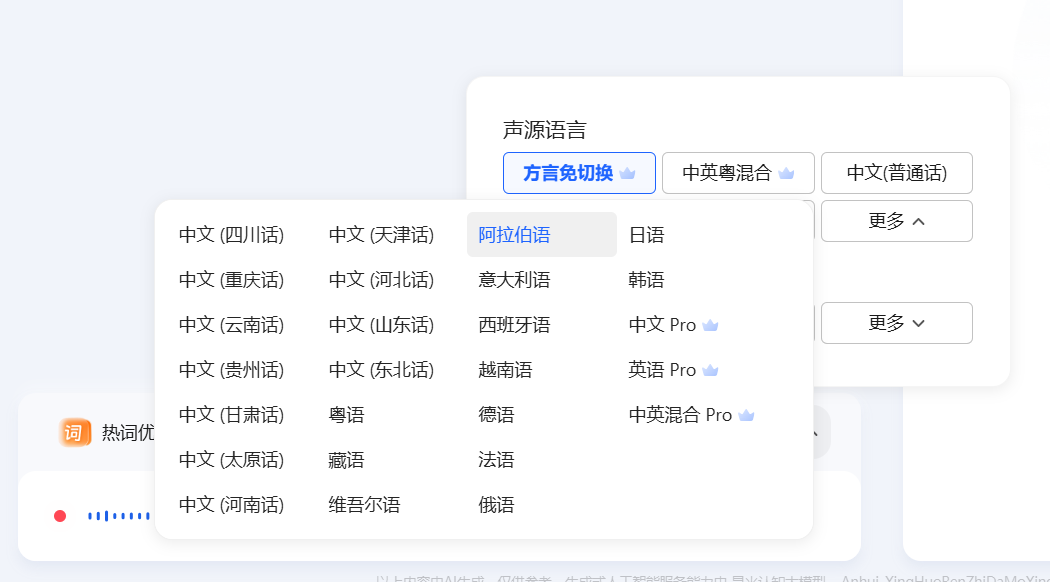The height and width of the screenshot is (582, 1050).
Task: Collapse the 更多 language list
Action: 896,221
